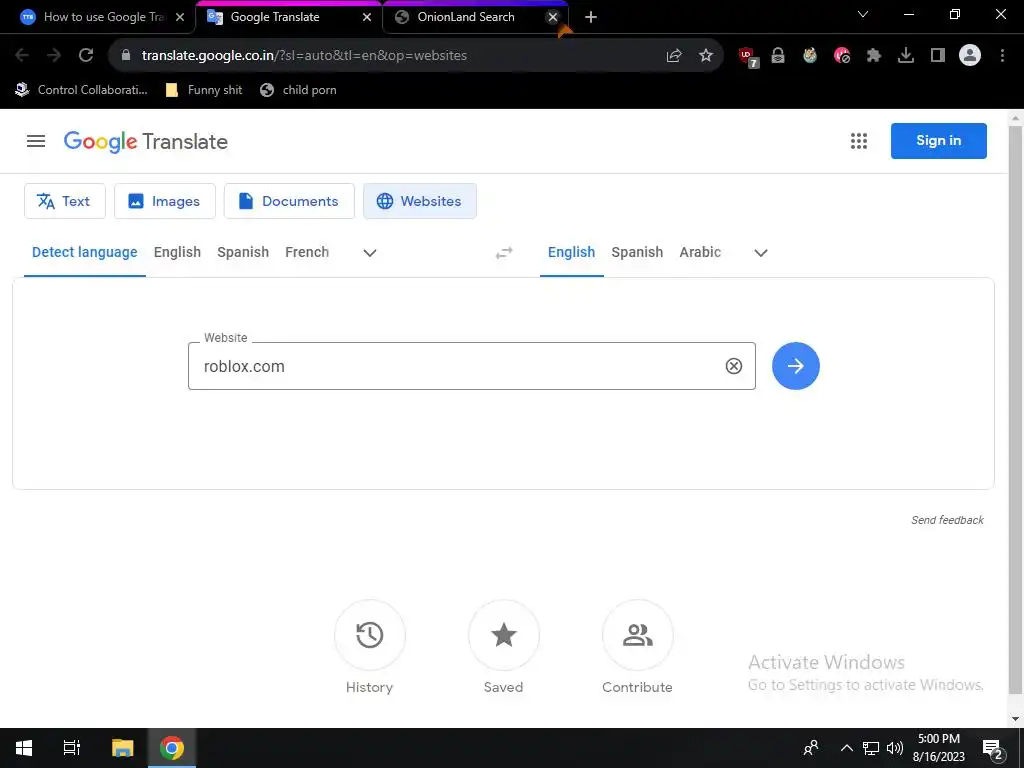Toggle the Chrome side panel
The height and width of the screenshot is (768, 1024).
point(938,56)
